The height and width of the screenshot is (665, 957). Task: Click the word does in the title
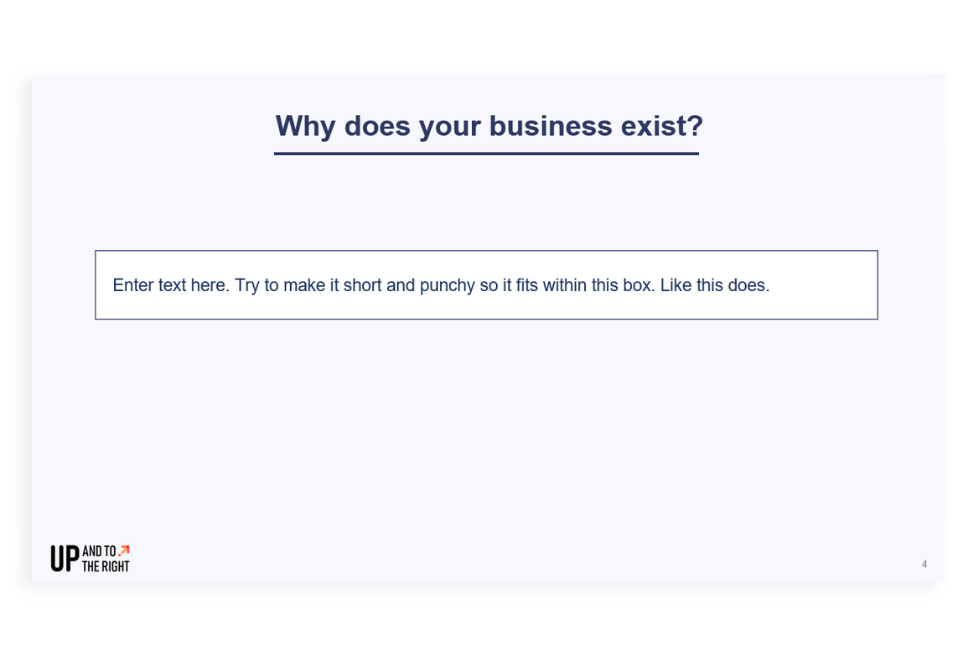(377, 126)
